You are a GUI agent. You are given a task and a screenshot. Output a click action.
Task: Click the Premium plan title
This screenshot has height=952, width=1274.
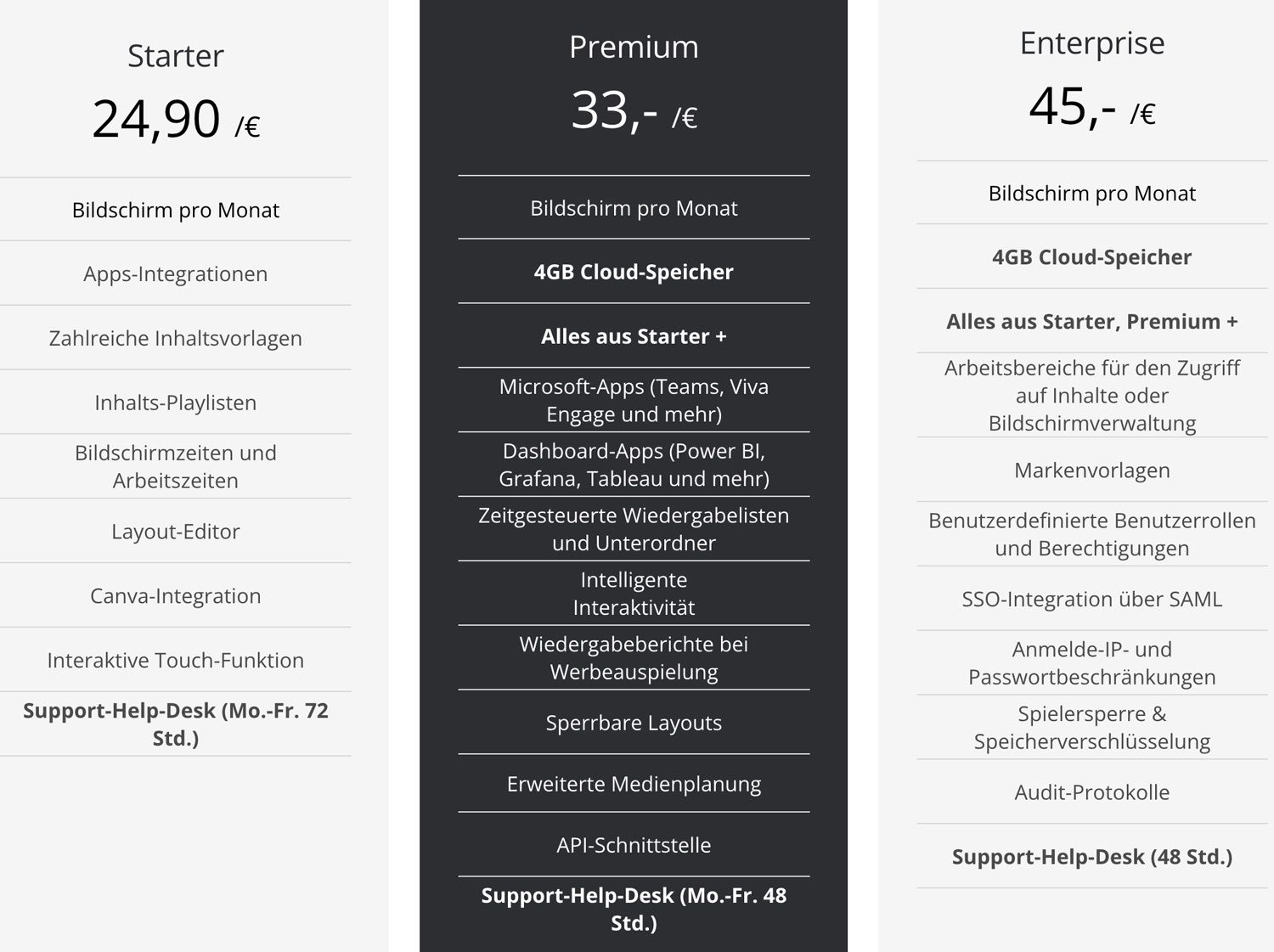coord(634,48)
